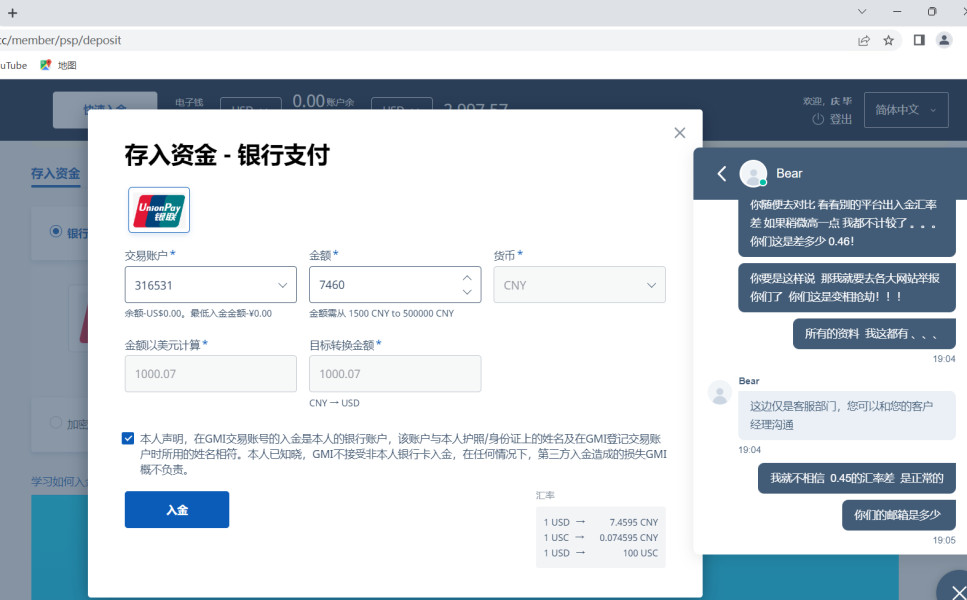Expand the 交易账户 316531 dropdown
Image resolution: width=967 pixels, height=600 pixels.
point(210,285)
